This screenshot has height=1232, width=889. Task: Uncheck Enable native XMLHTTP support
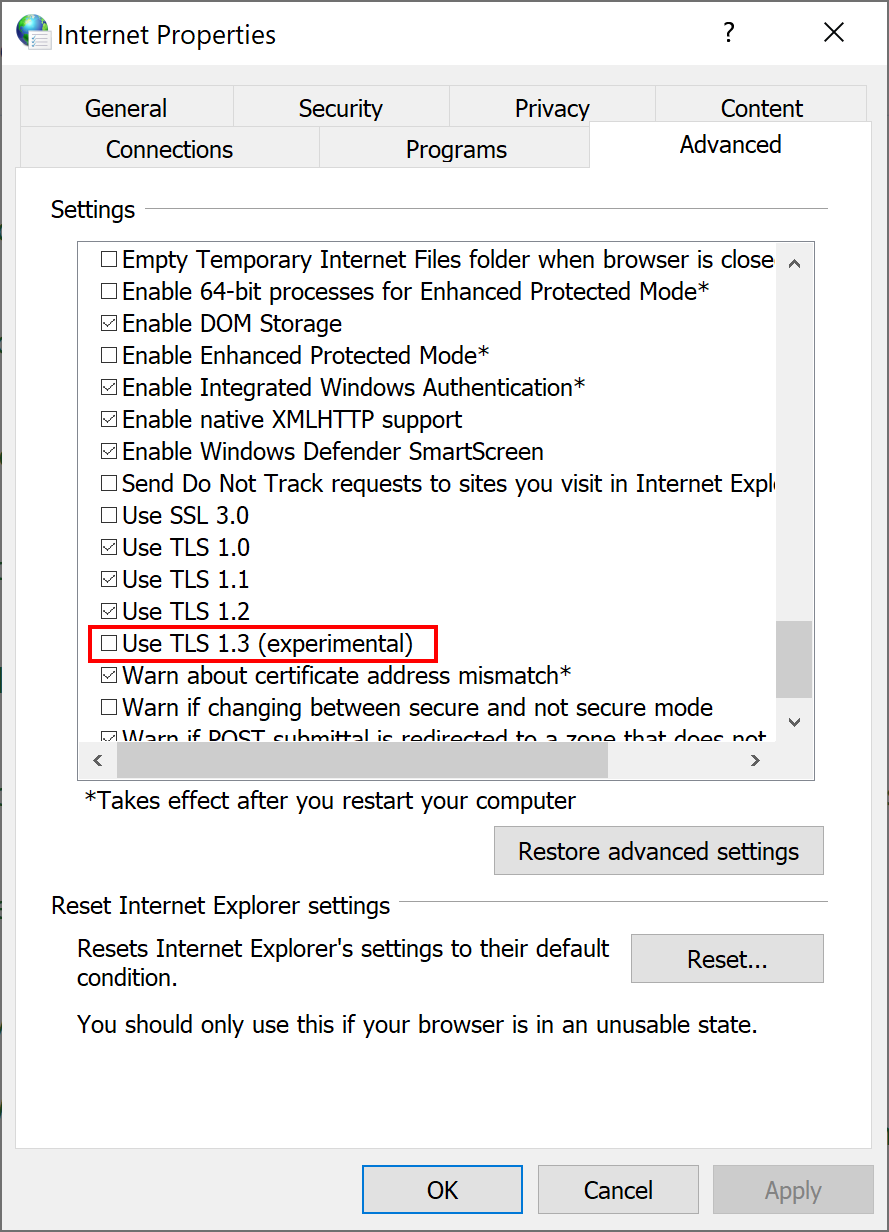[108, 419]
